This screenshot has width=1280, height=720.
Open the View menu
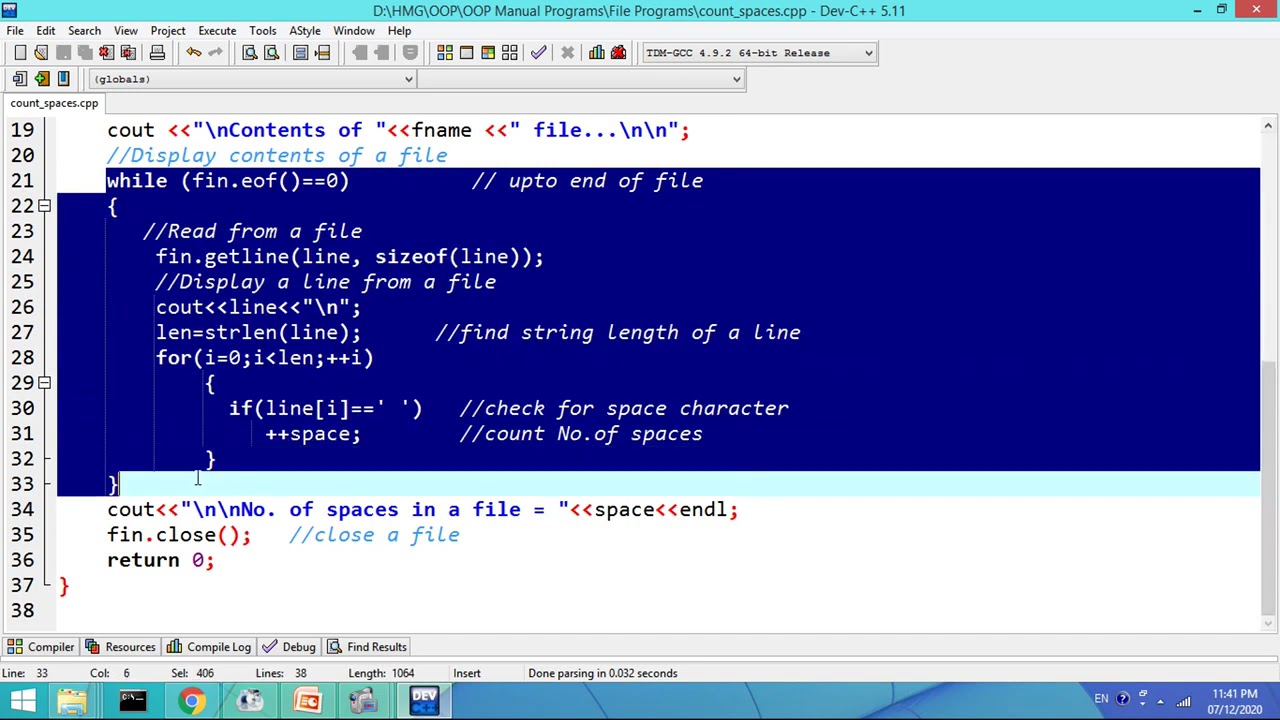[126, 30]
